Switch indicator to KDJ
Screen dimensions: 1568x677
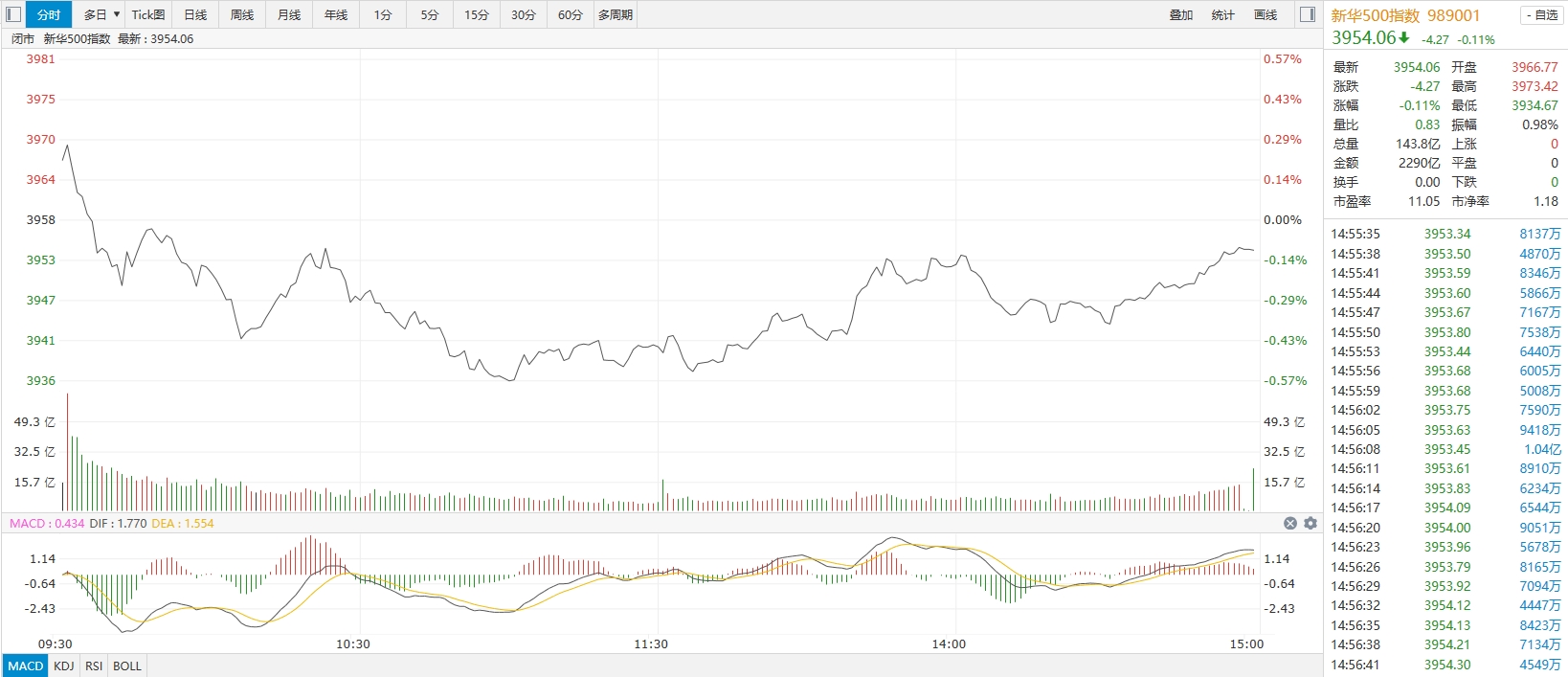tap(64, 666)
